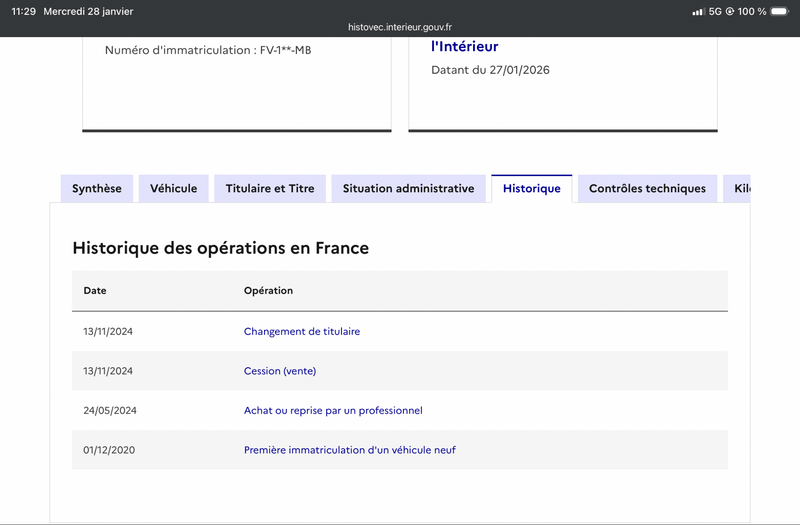Screen dimensions: 800x525
Task: Open the Changement de titulaire operation
Action: pyautogui.click(x=302, y=331)
